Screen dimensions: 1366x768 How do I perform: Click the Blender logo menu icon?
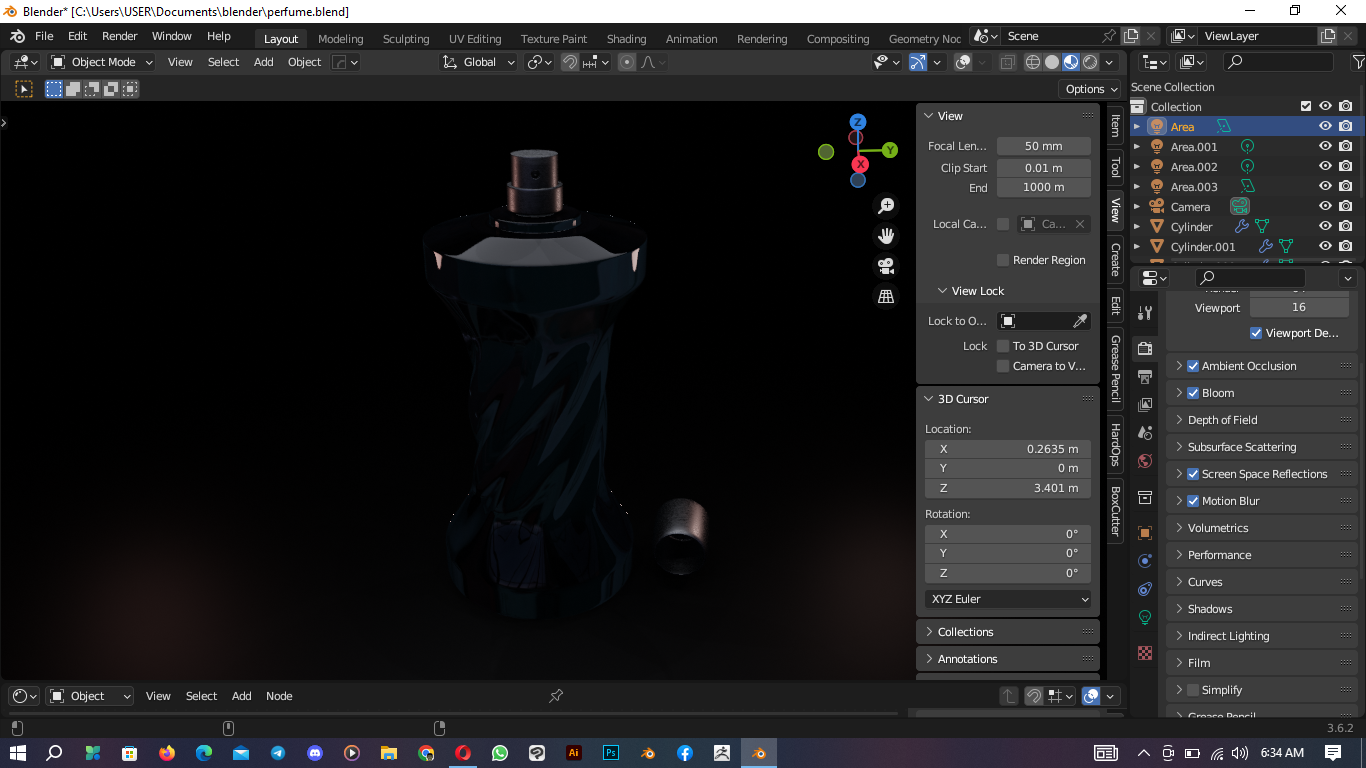click(17, 36)
